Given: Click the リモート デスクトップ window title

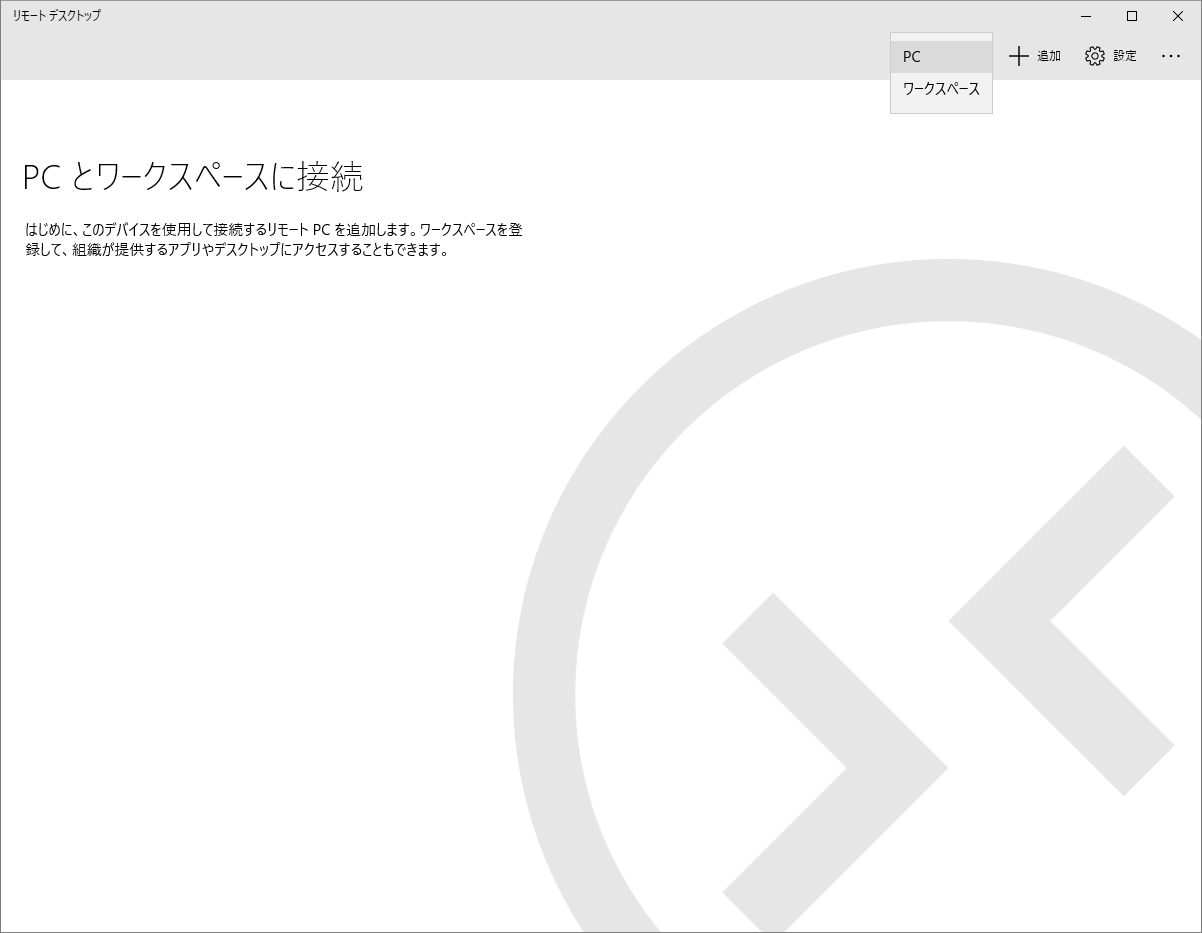Looking at the screenshot, I should [x=57, y=16].
